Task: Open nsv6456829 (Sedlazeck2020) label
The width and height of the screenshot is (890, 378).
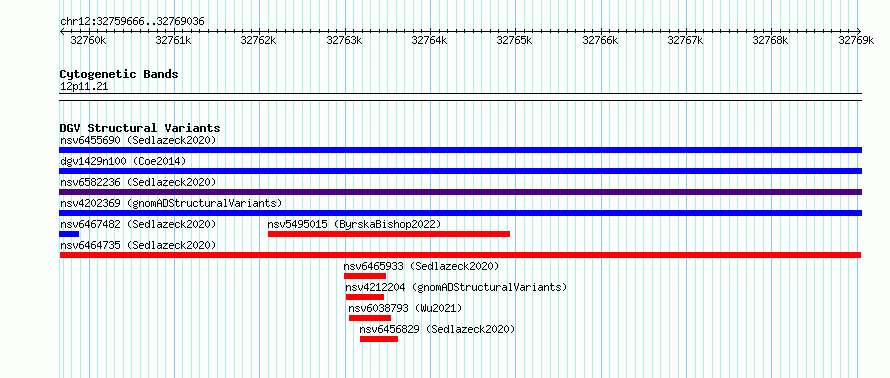Action: [437, 329]
